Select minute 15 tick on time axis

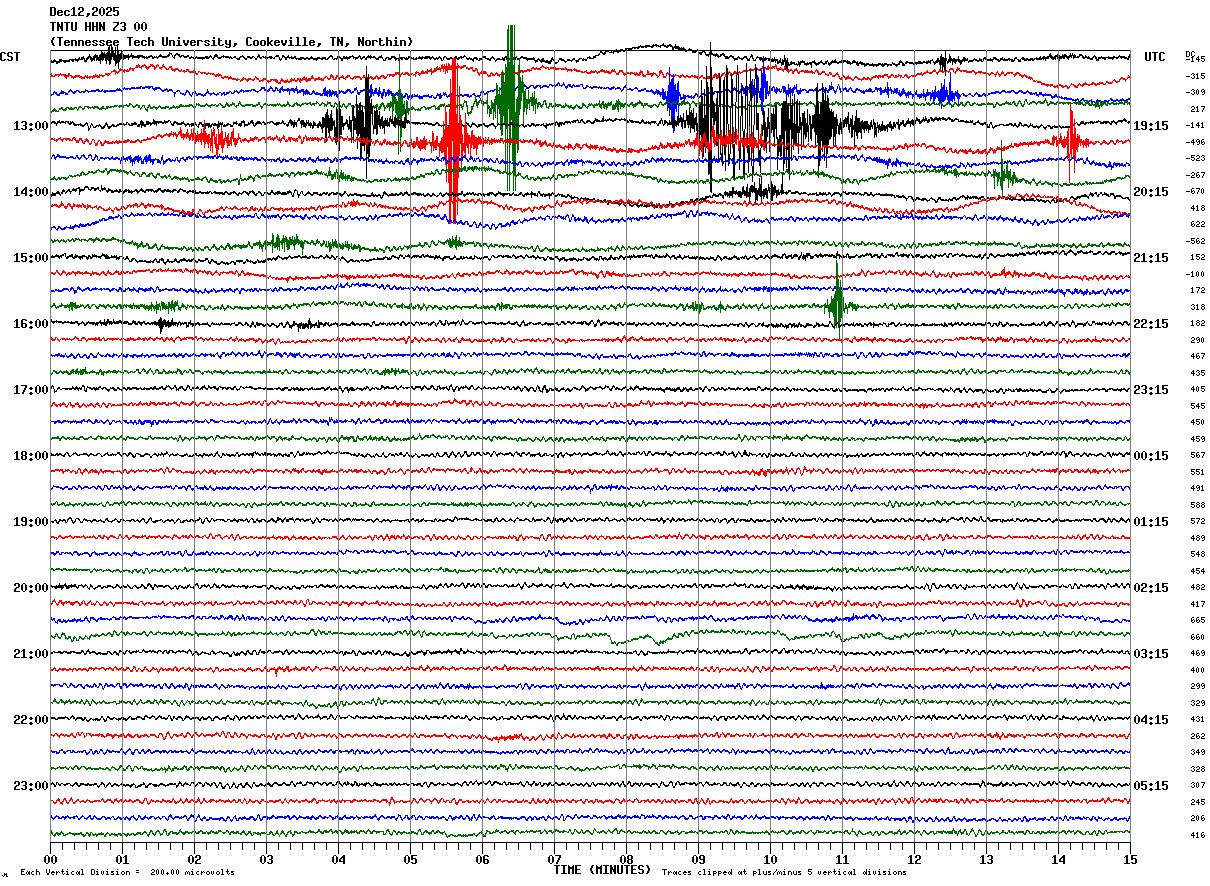[x=1129, y=859]
